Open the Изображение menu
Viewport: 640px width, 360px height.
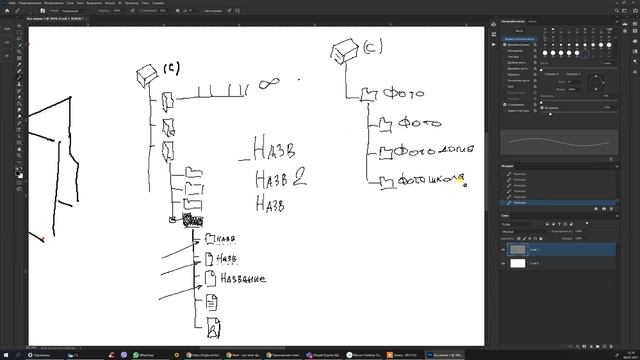pos(54,3)
